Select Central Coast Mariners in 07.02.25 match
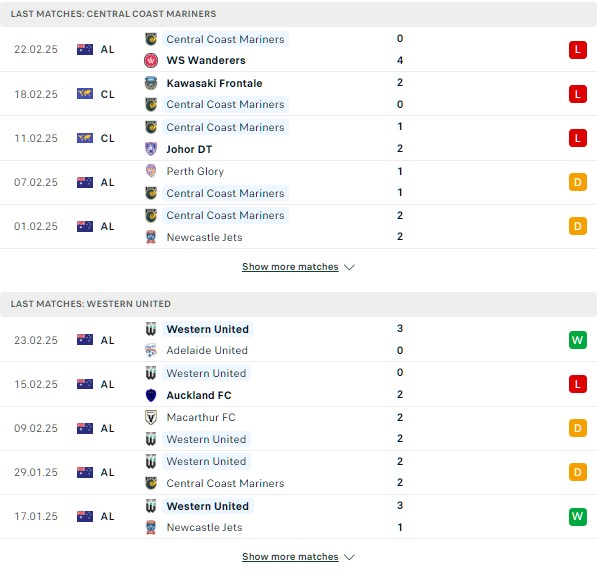This screenshot has height=576, width=599. (x=225, y=193)
